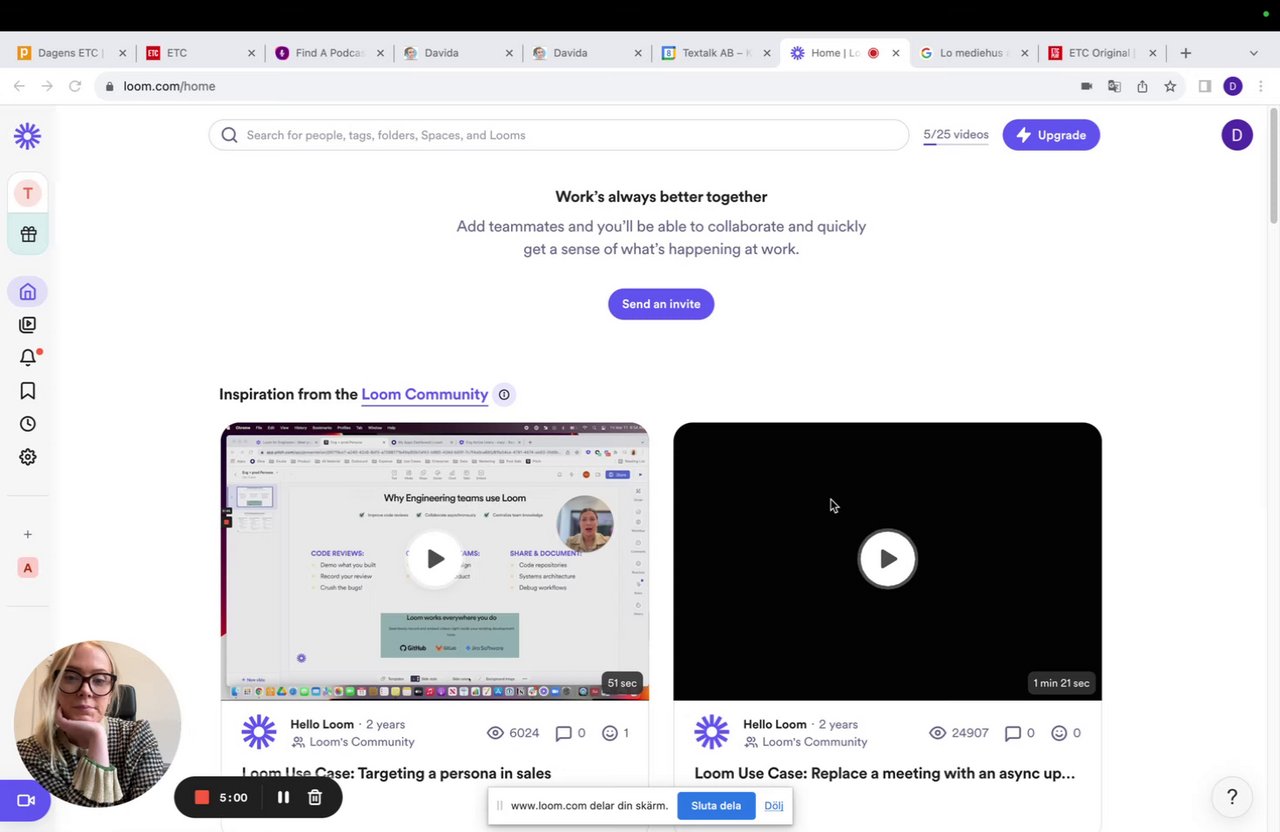Open the gift rewards icon in the sidebar
1280x832 pixels.
pyautogui.click(x=28, y=234)
